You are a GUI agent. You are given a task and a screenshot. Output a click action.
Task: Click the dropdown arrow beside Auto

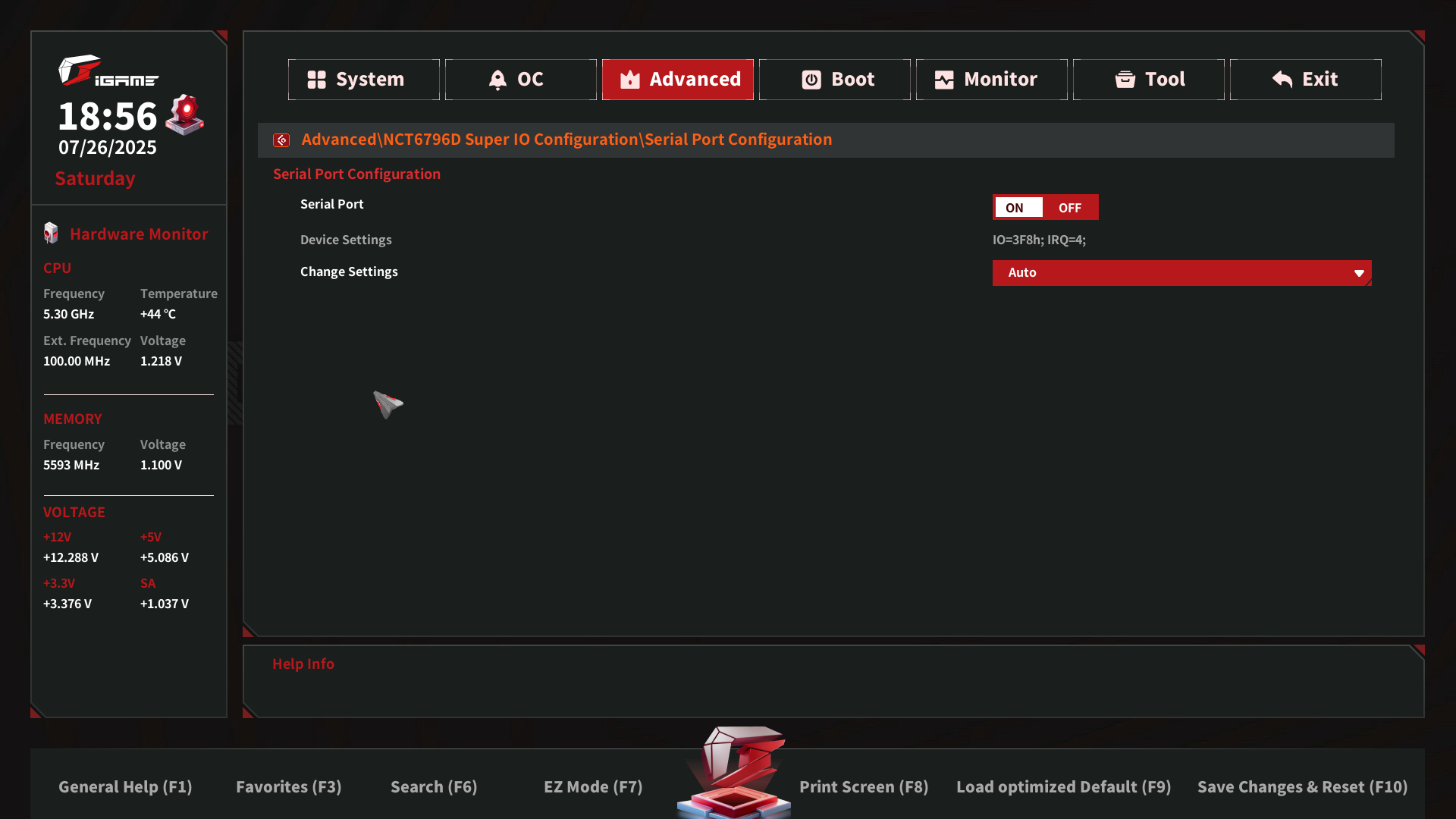[1359, 273]
